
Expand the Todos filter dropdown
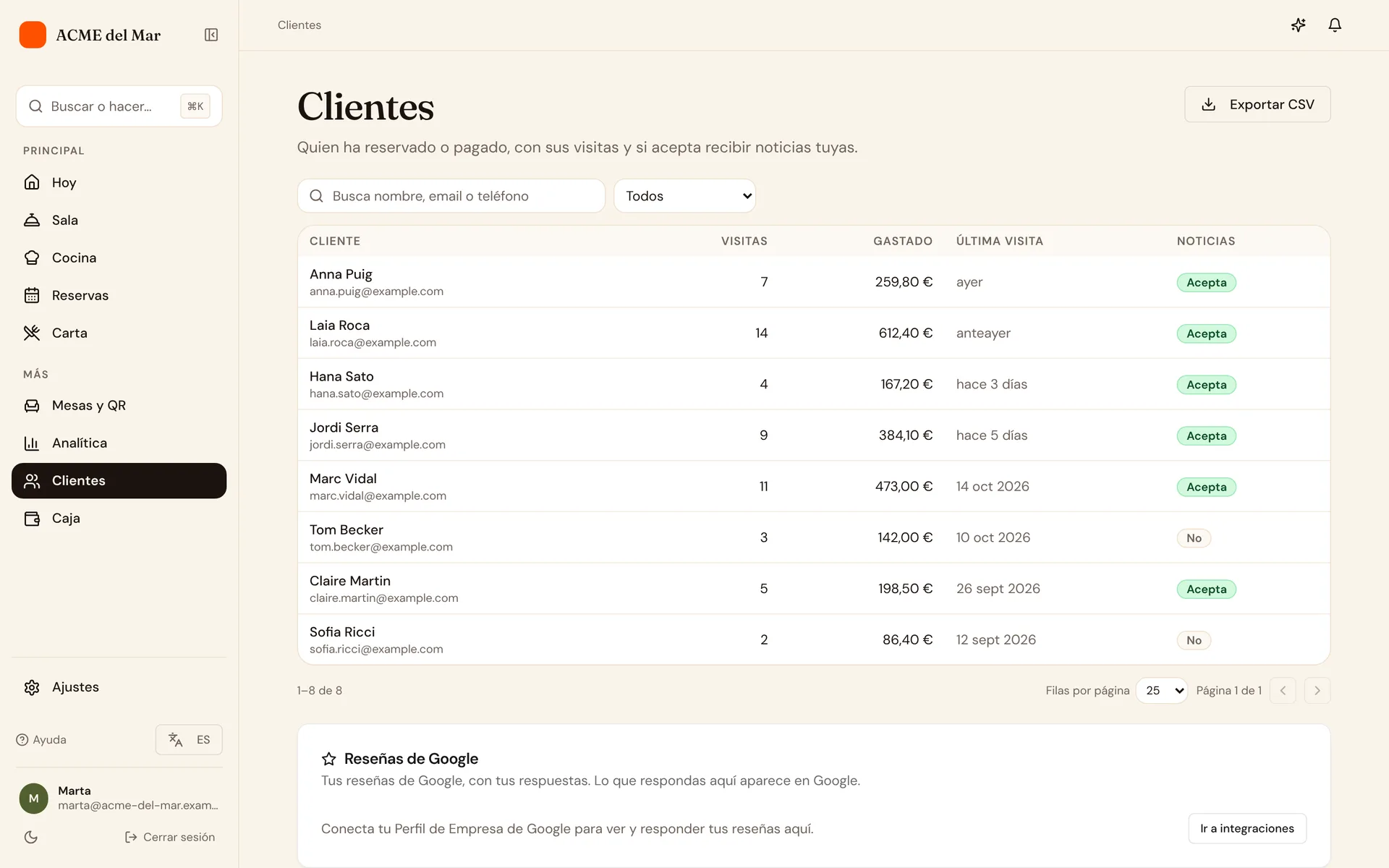(685, 196)
